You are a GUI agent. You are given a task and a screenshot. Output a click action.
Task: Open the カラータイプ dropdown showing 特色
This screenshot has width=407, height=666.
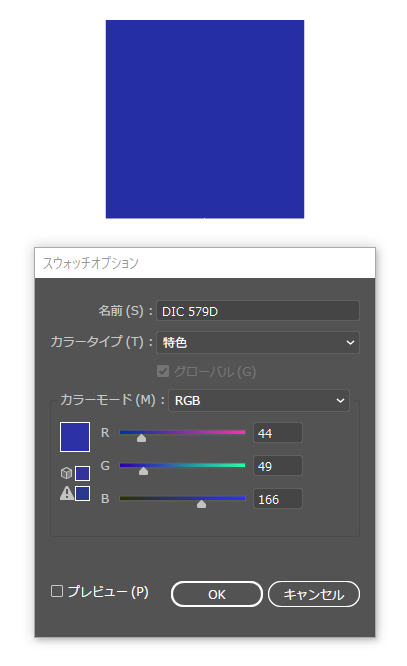[258, 342]
